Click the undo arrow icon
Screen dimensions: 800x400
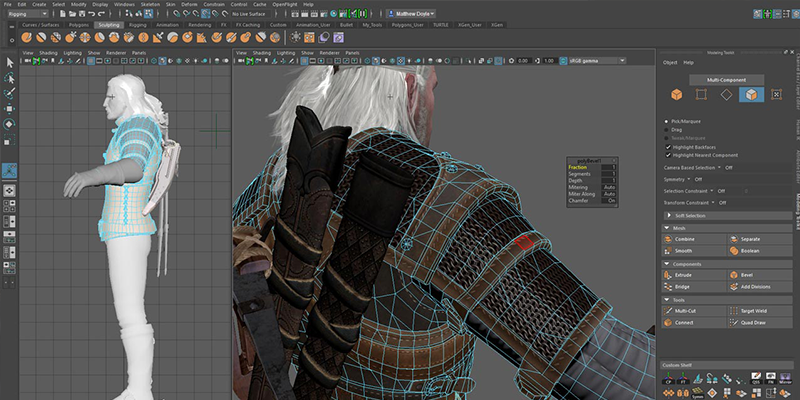pos(92,14)
